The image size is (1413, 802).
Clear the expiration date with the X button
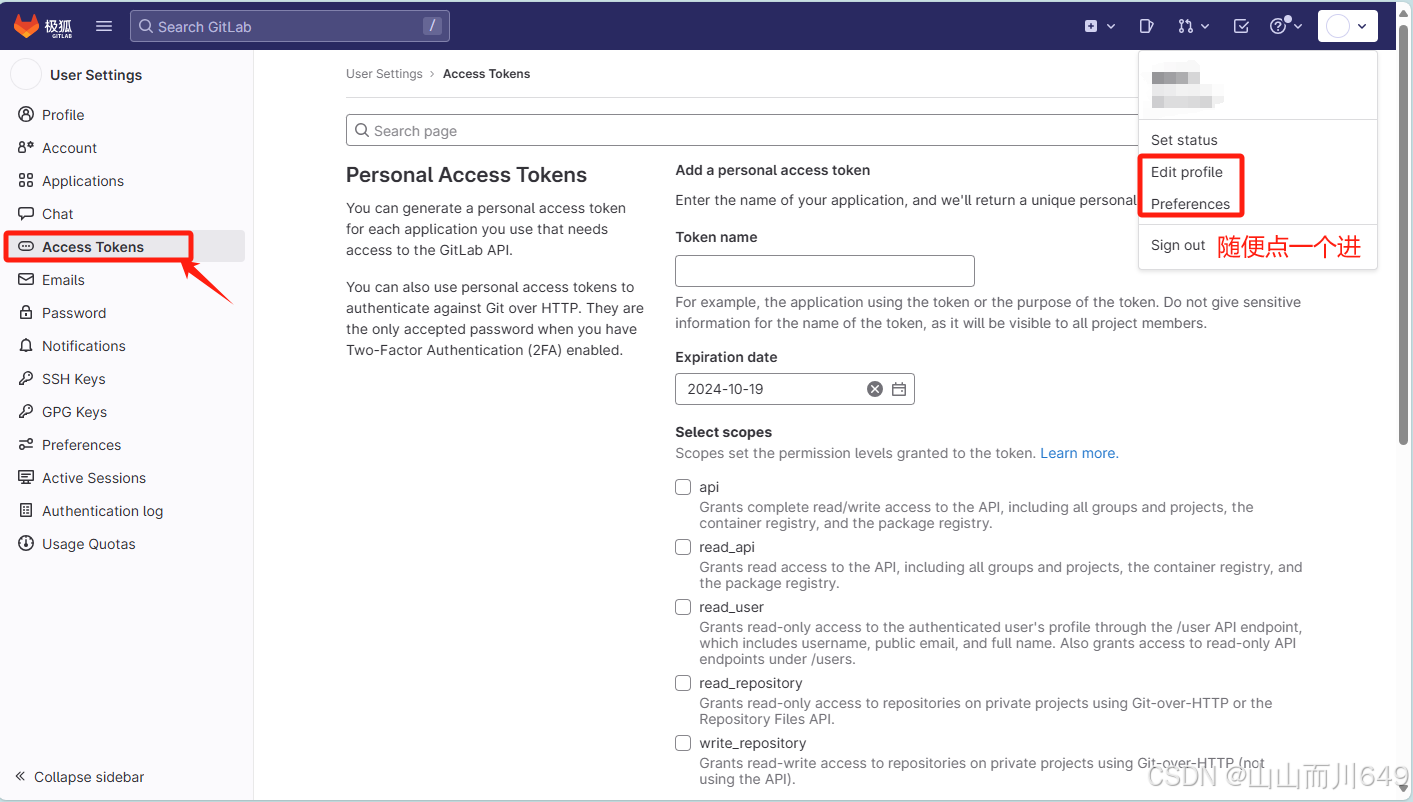tap(874, 389)
